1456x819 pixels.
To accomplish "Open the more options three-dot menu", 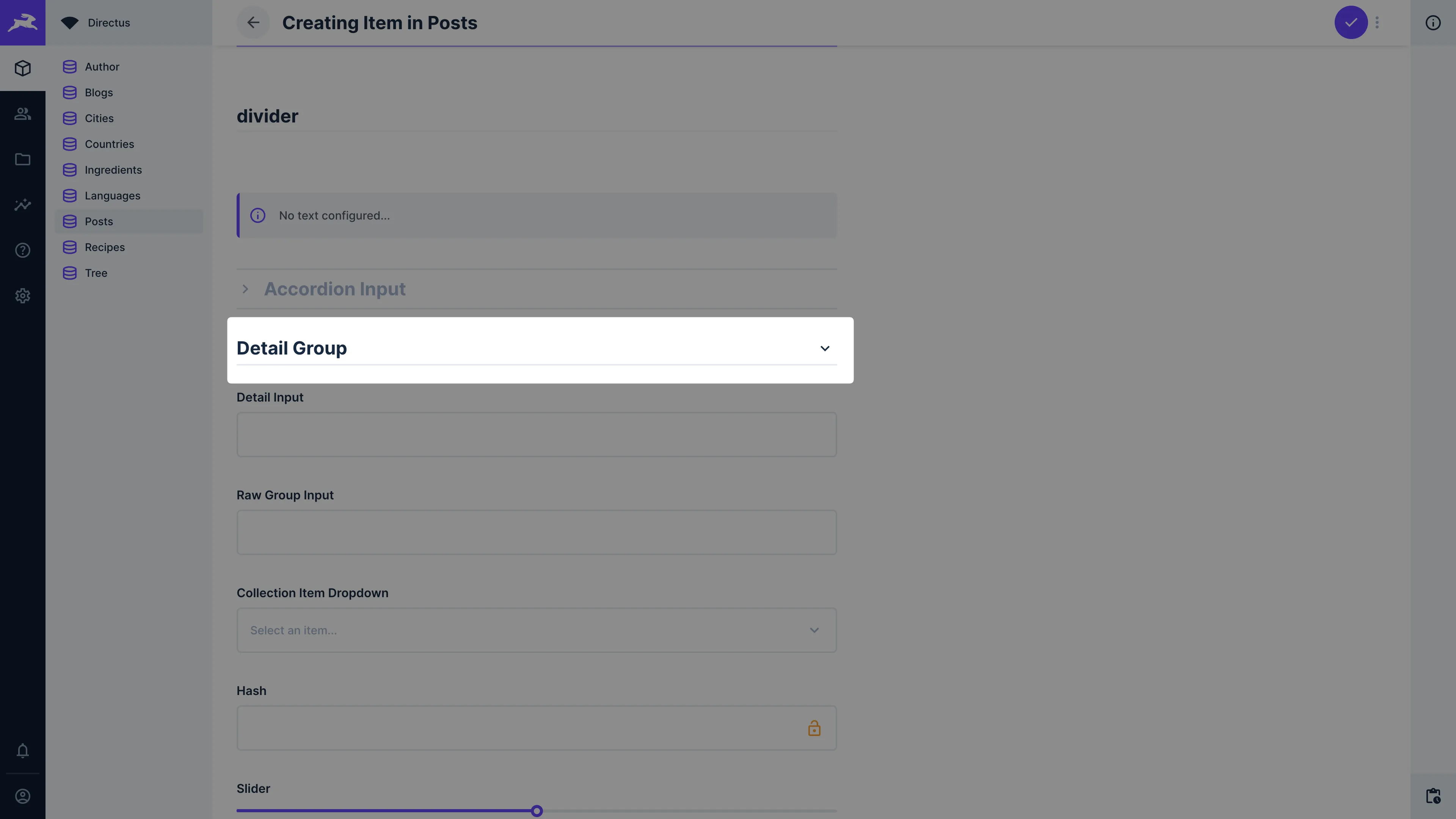I will 1377,23.
